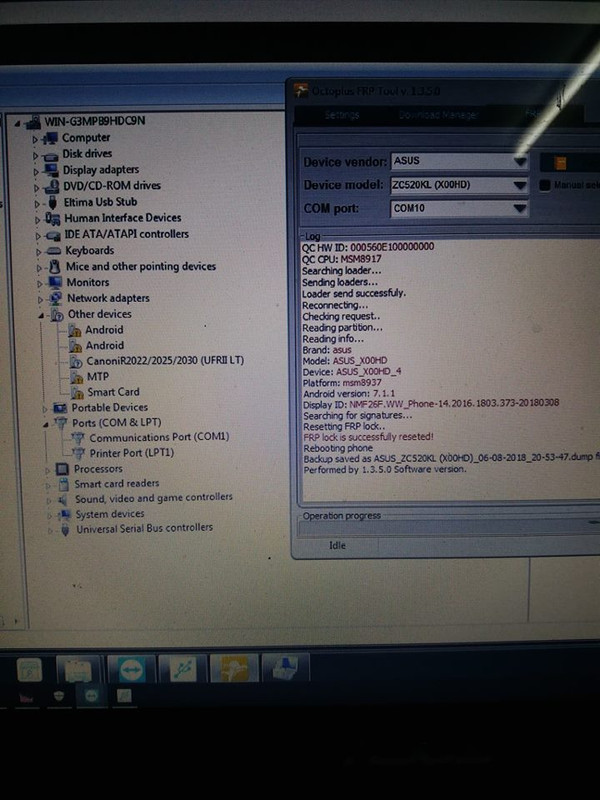Click the log line 'QC CPU: MSM8917'

(341, 259)
